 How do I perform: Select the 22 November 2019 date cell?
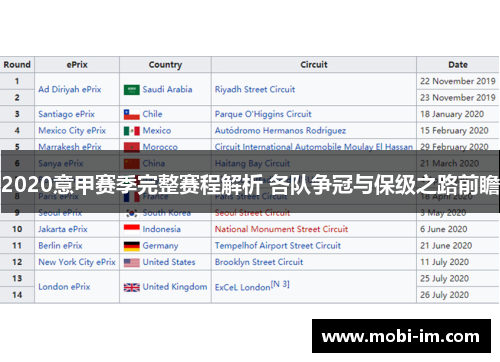click(458, 81)
